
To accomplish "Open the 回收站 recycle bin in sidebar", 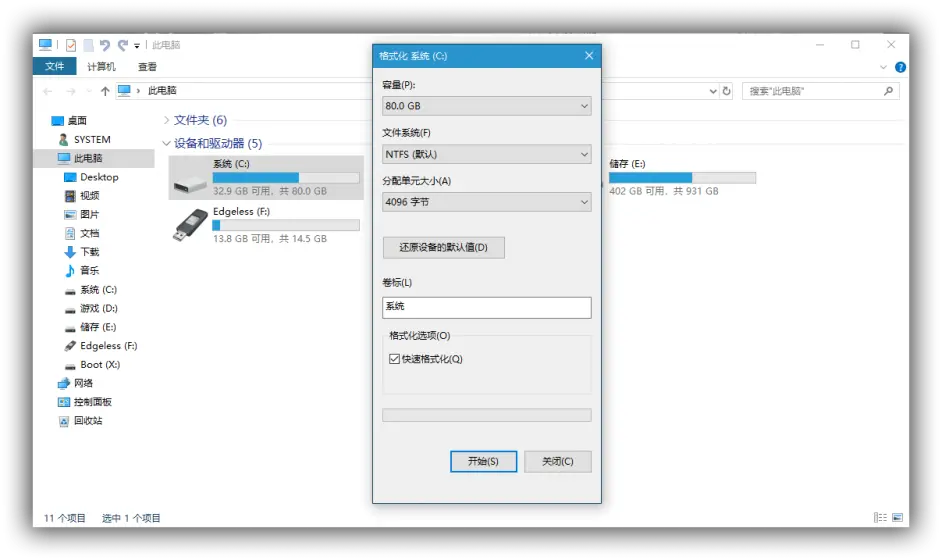I will pyautogui.click(x=88, y=421).
